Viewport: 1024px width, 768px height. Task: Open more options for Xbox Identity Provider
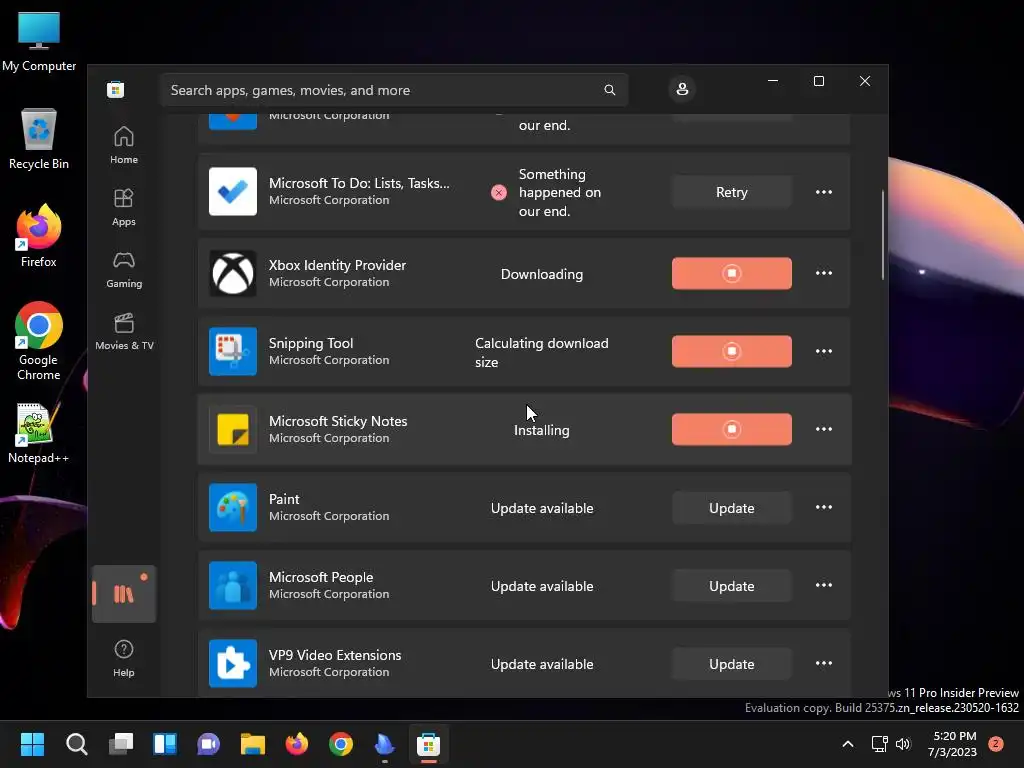coord(824,273)
